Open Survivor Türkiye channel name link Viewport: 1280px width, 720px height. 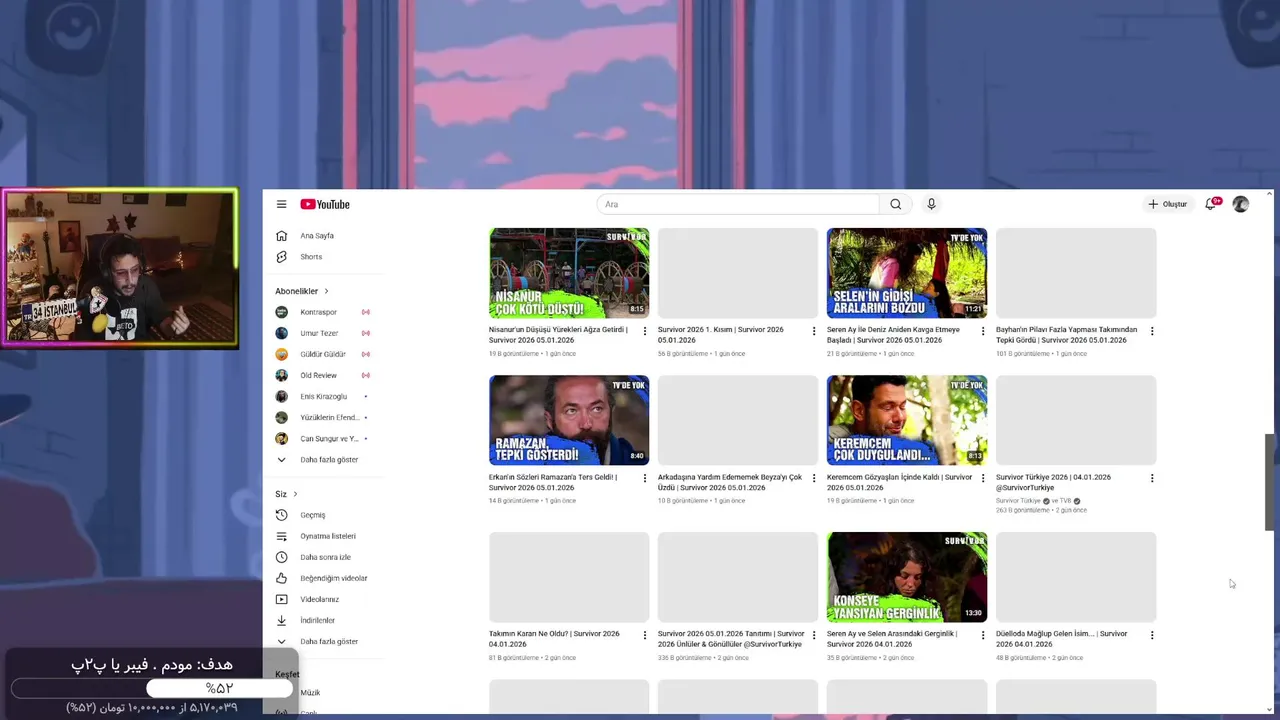click(x=1018, y=501)
